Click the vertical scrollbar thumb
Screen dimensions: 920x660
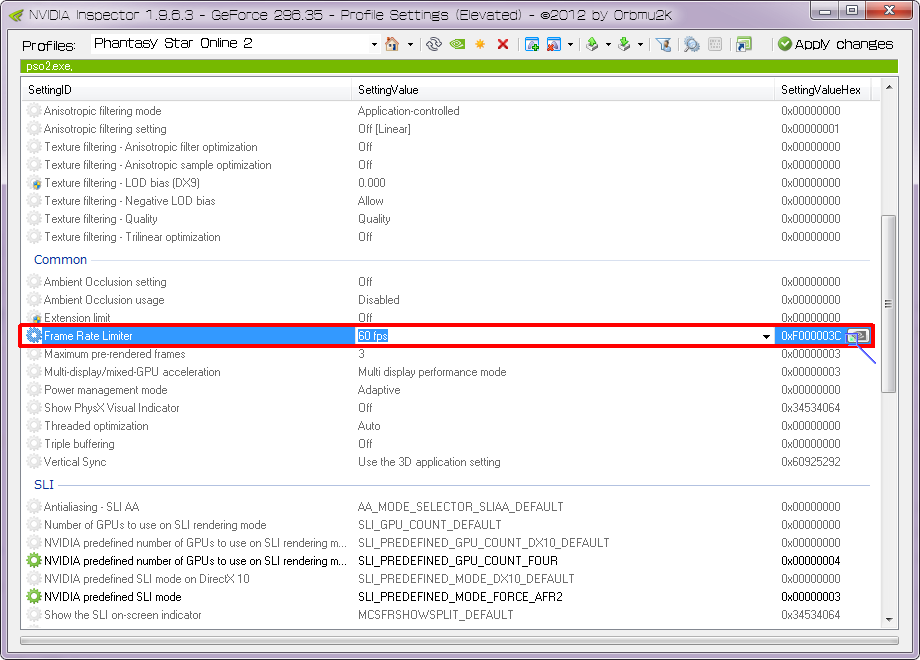pos(888,304)
